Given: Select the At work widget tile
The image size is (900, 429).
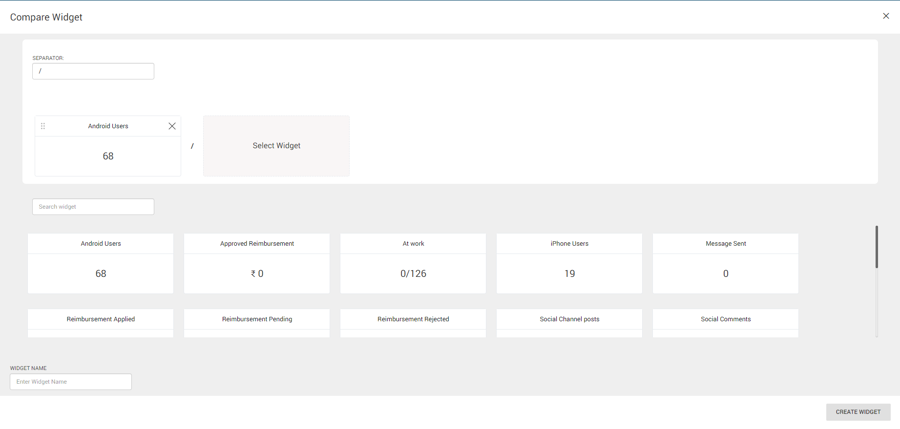Looking at the screenshot, I should 413,263.
